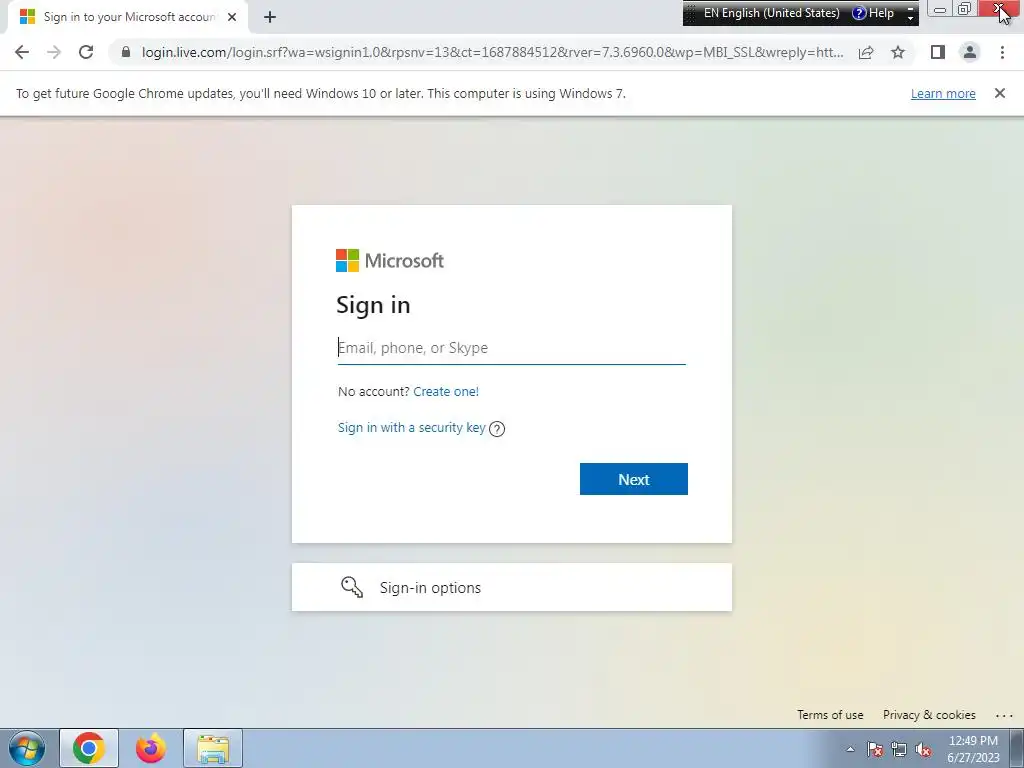Minimize the Chrome window
1024x768 pixels.
[x=940, y=9]
